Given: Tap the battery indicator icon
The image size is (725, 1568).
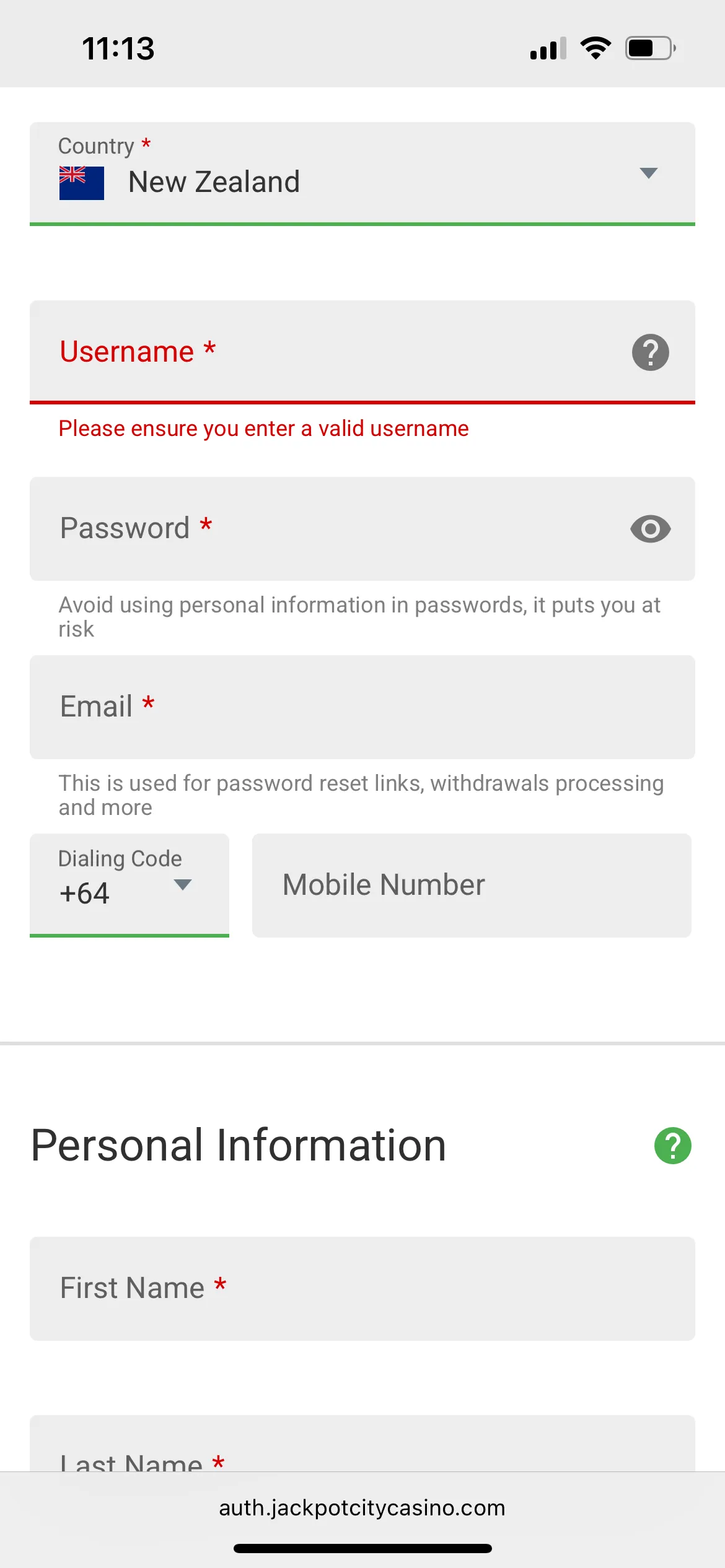Looking at the screenshot, I should (650, 48).
